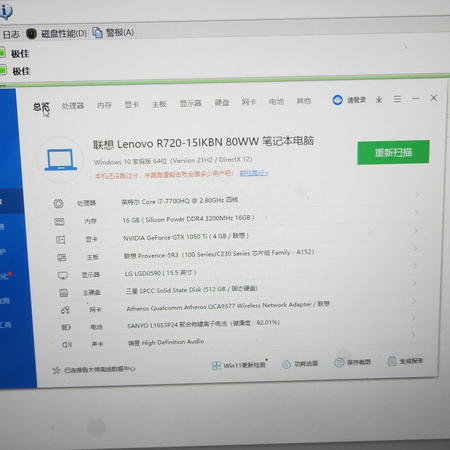Open the hamburger menu icon

pyautogui.click(x=397, y=99)
